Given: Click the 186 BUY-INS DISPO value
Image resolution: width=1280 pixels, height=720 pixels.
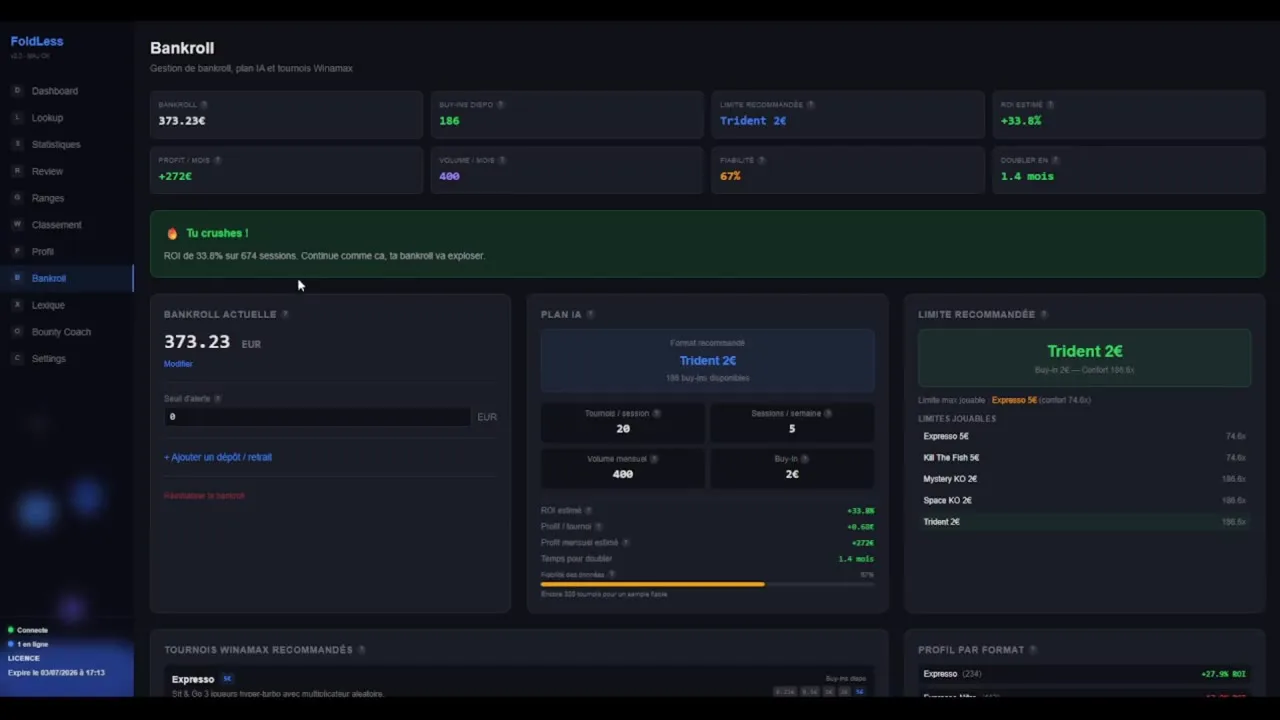Looking at the screenshot, I should [449, 121].
